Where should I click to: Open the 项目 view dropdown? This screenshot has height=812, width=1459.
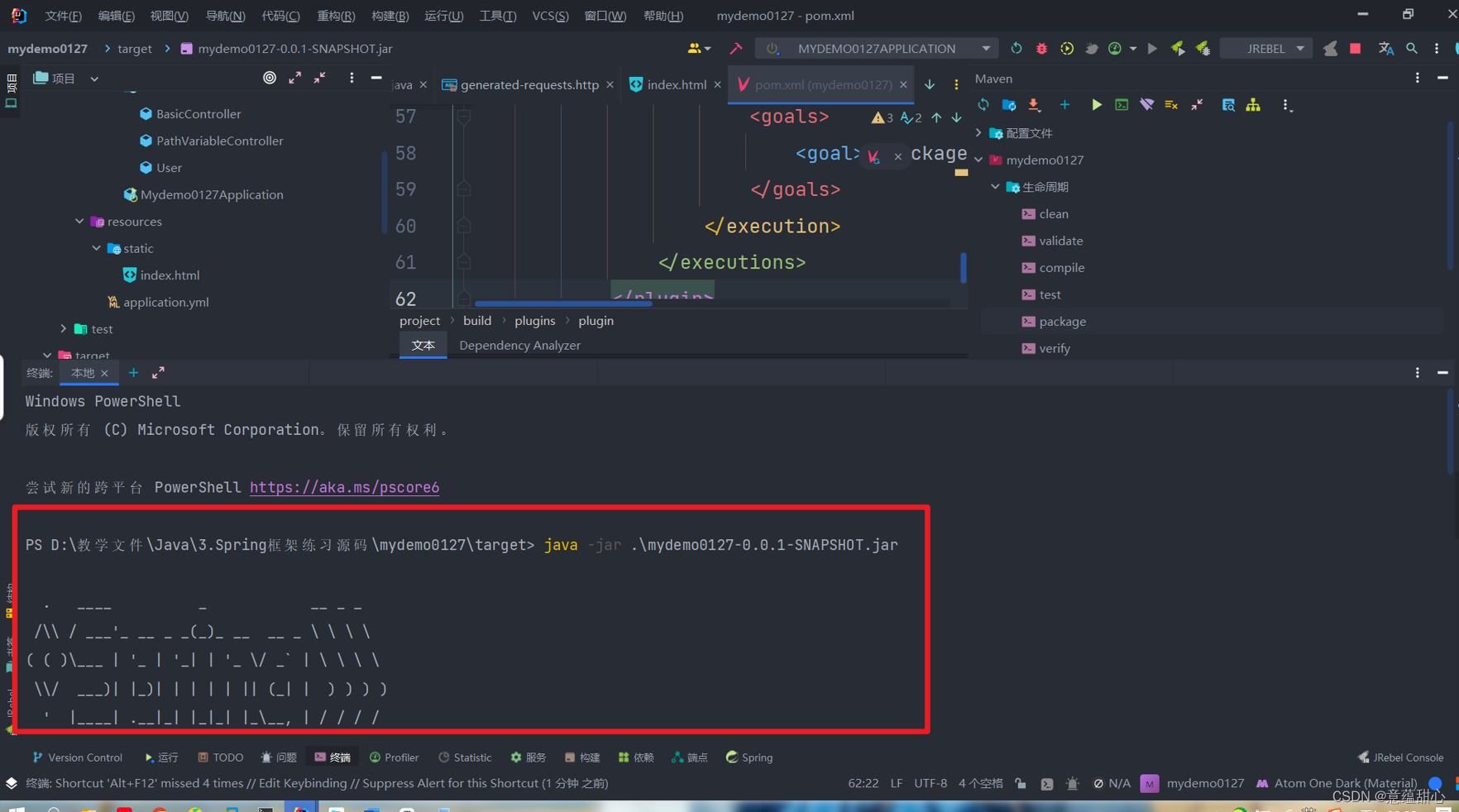point(94,79)
